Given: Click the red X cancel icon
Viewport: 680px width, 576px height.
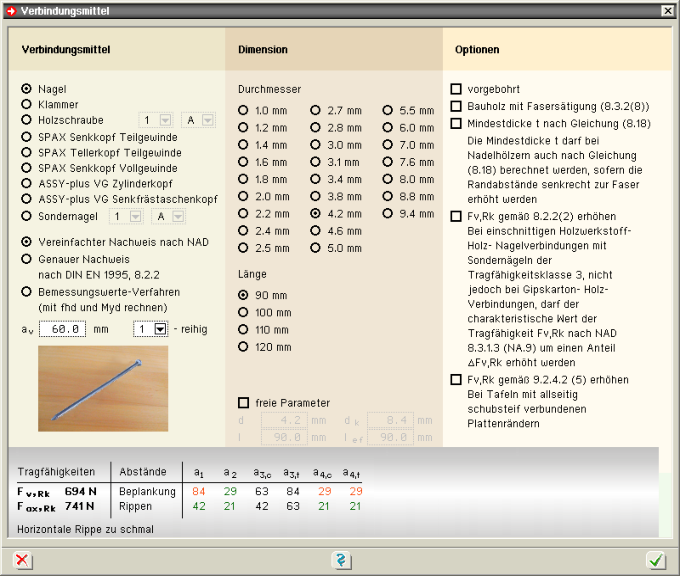Looking at the screenshot, I should tap(22, 561).
